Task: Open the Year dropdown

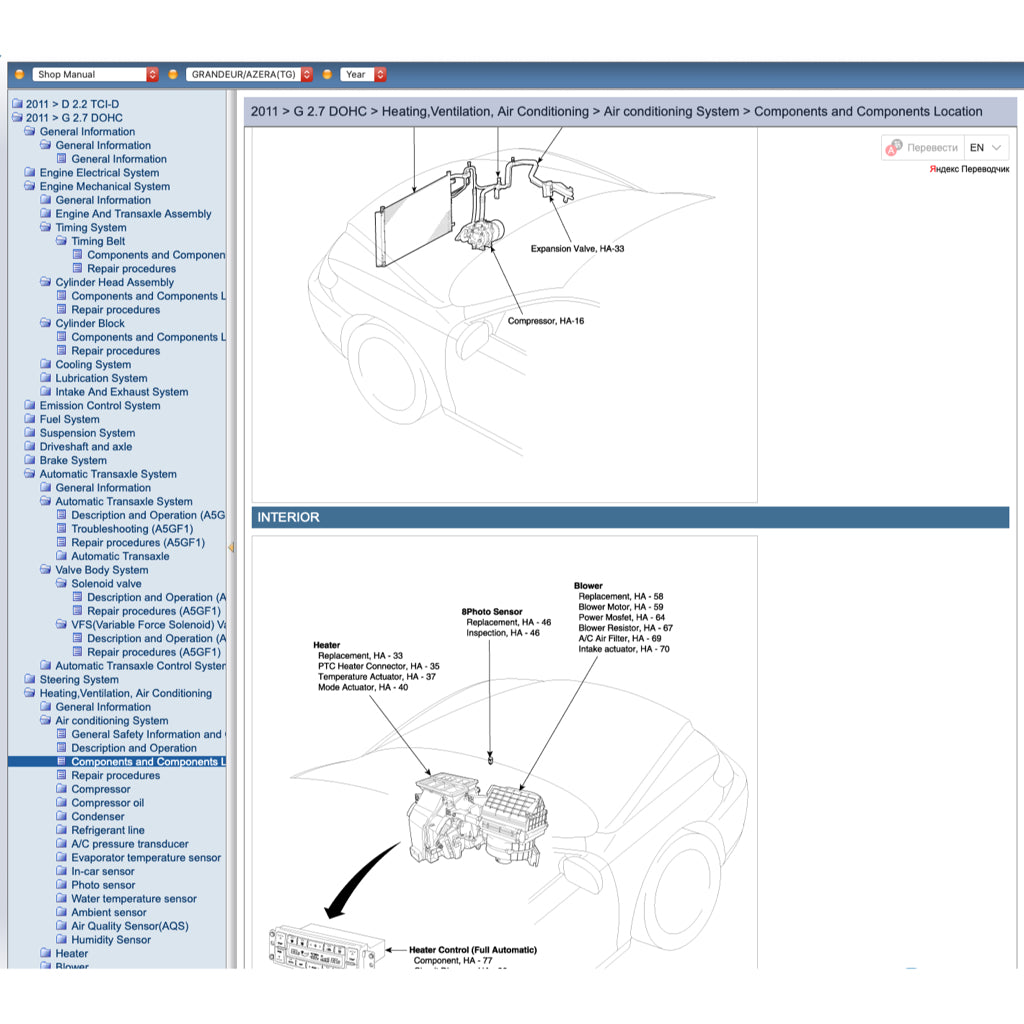Action: pyautogui.click(x=362, y=73)
